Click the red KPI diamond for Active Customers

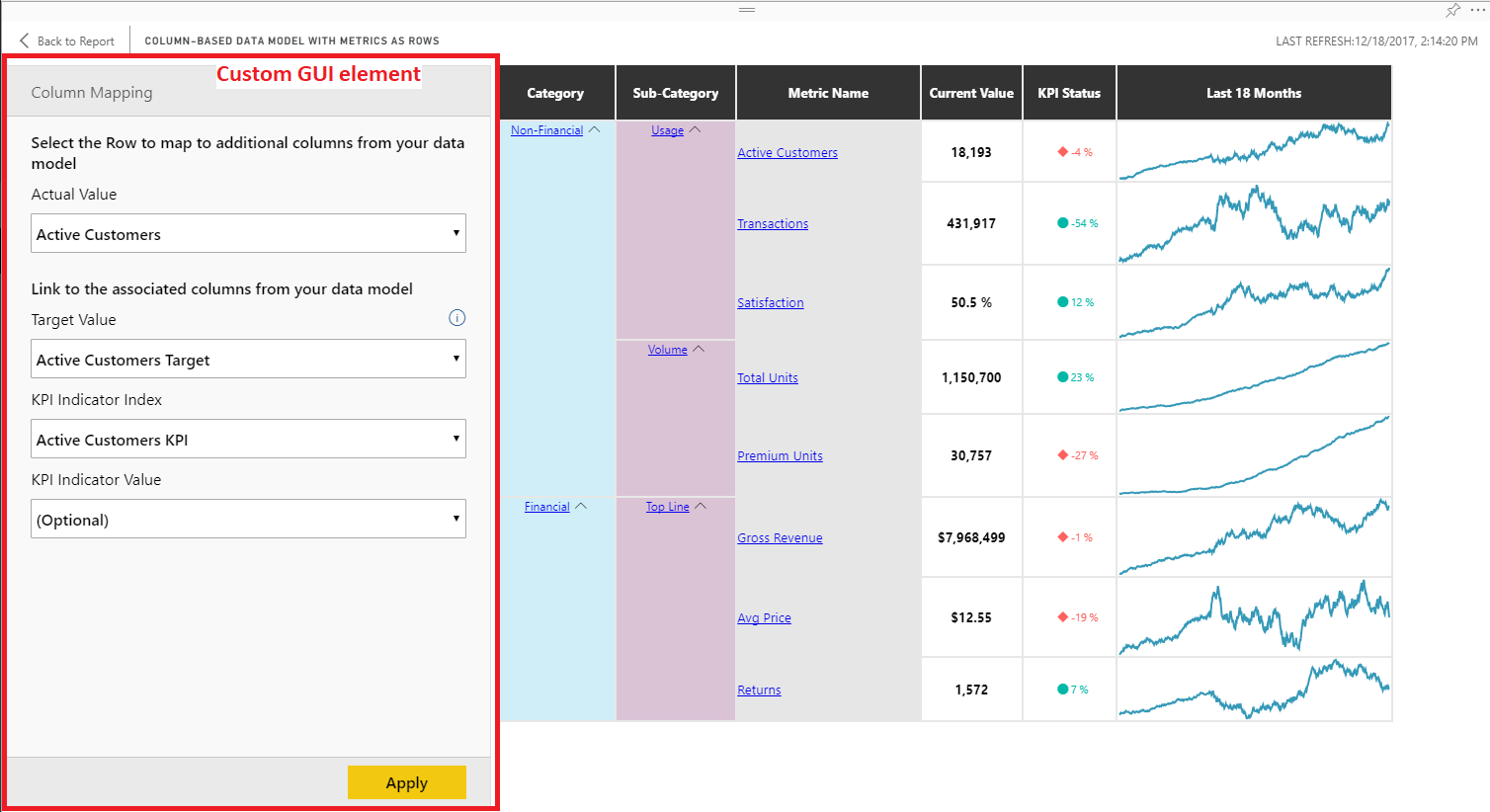coord(1062,152)
